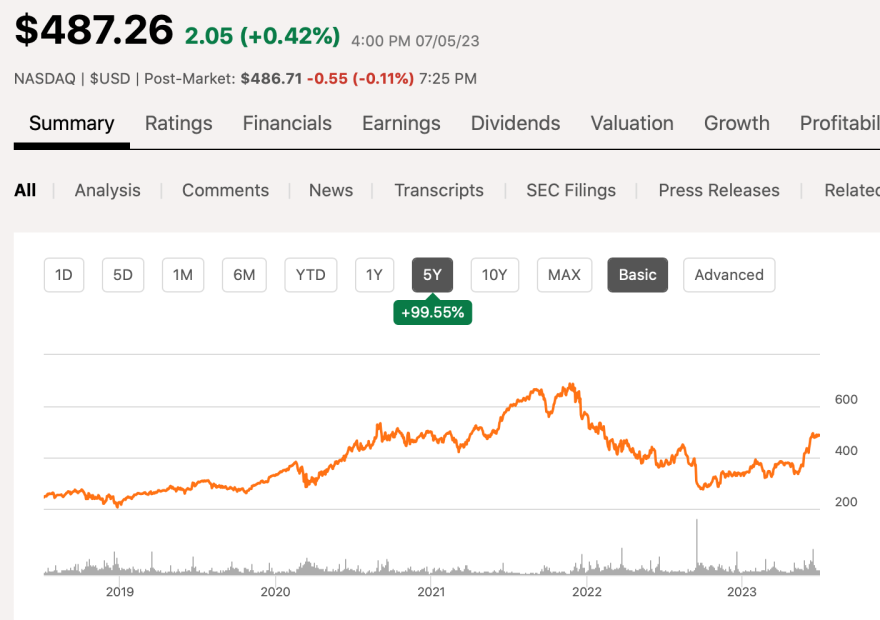
Task: Select the Basic chart mode
Action: tap(638, 275)
